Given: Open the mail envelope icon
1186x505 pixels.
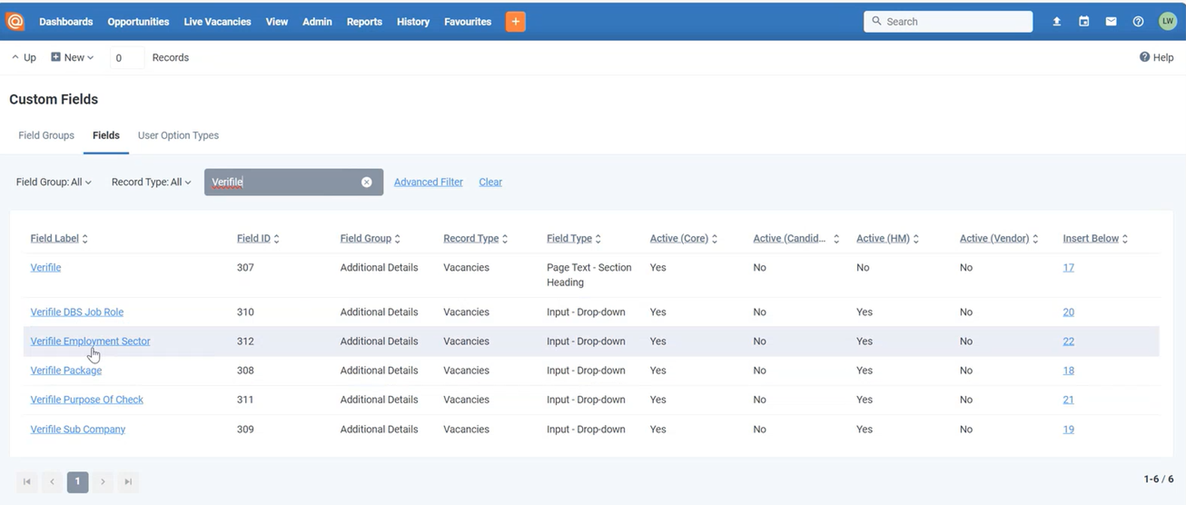Looking at the screenshot, I should point(1111,22).
